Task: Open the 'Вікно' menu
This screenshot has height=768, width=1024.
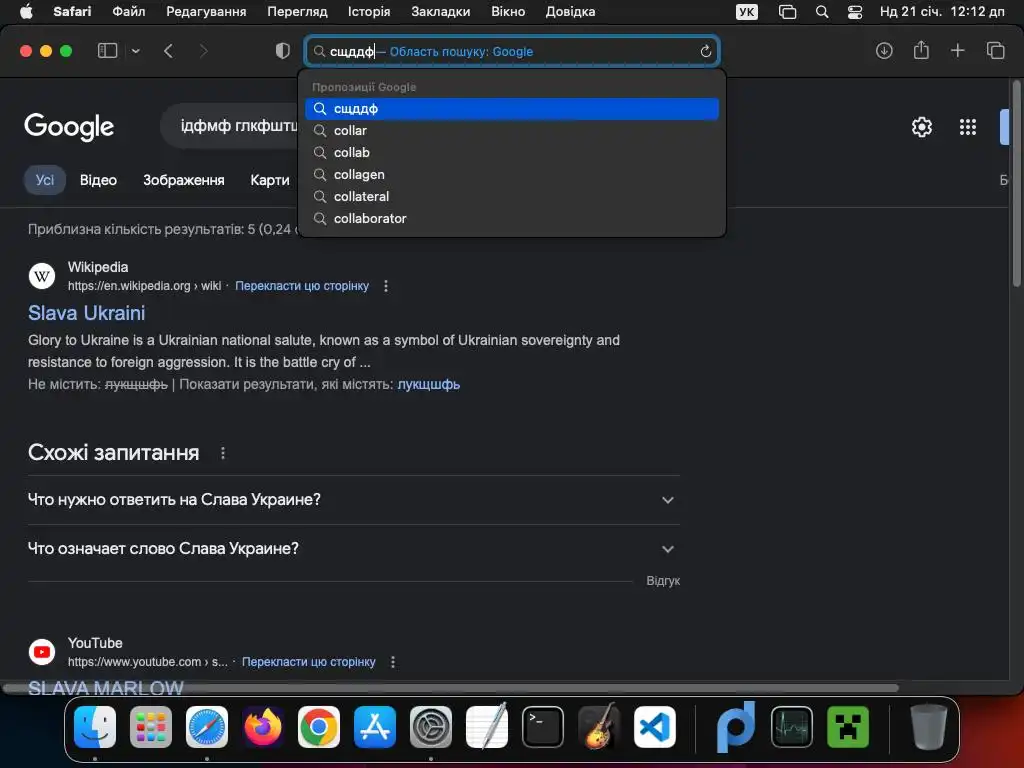Action: coord(508,12)
